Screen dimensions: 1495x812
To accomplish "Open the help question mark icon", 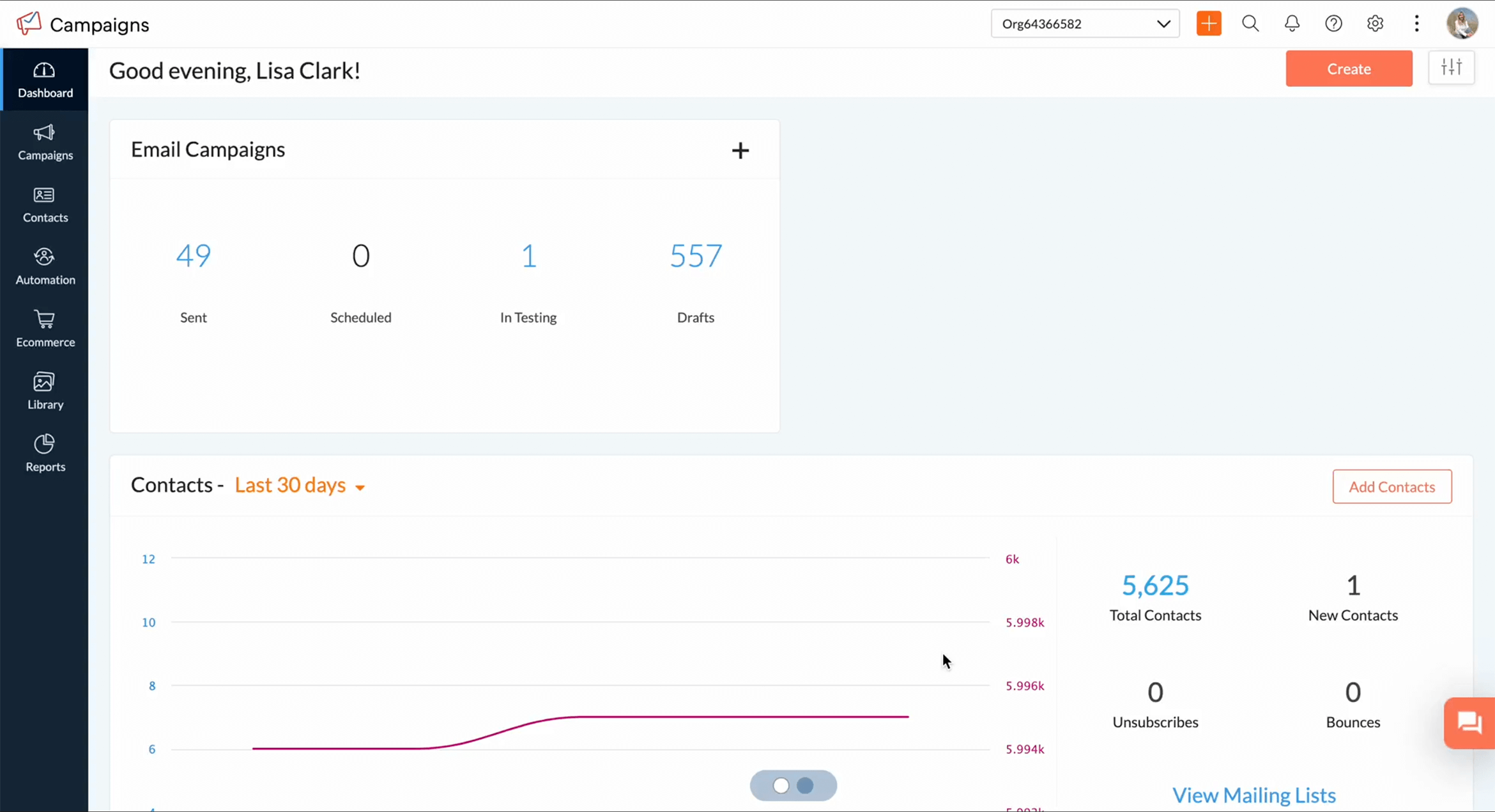I will click(1333, 24).
